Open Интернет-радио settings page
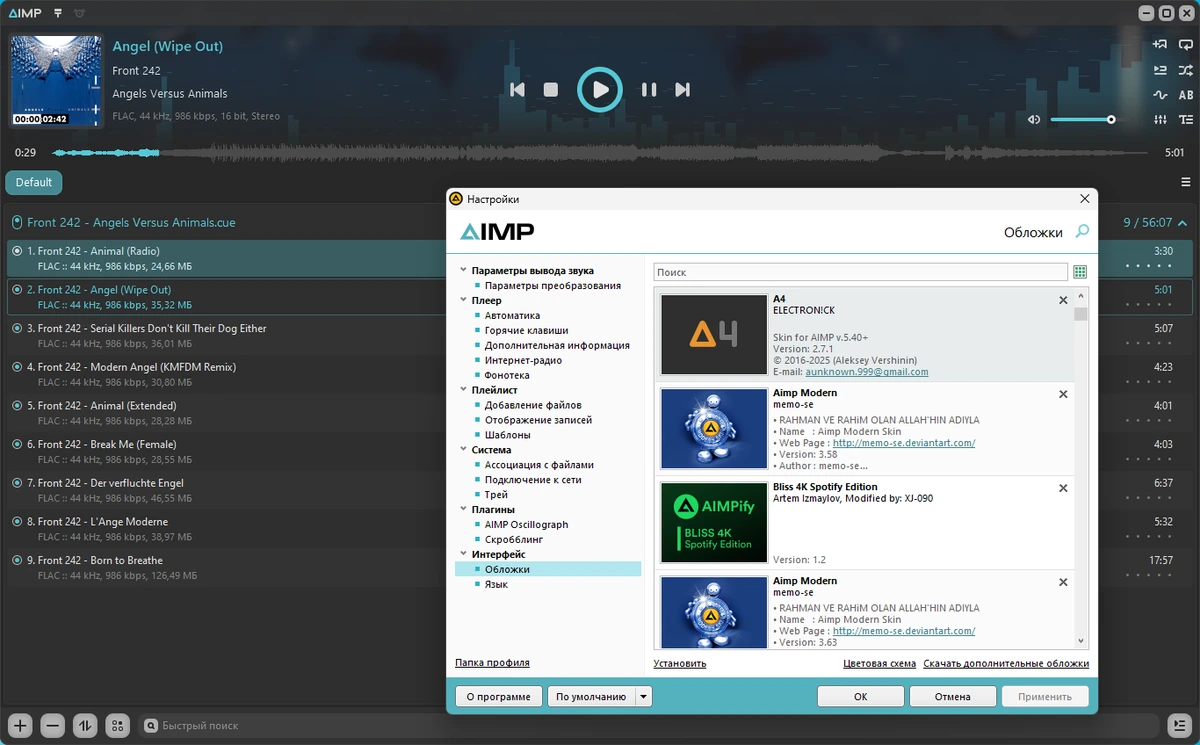This screenshot has height=745, width=1200. click(x=523, y=360)
